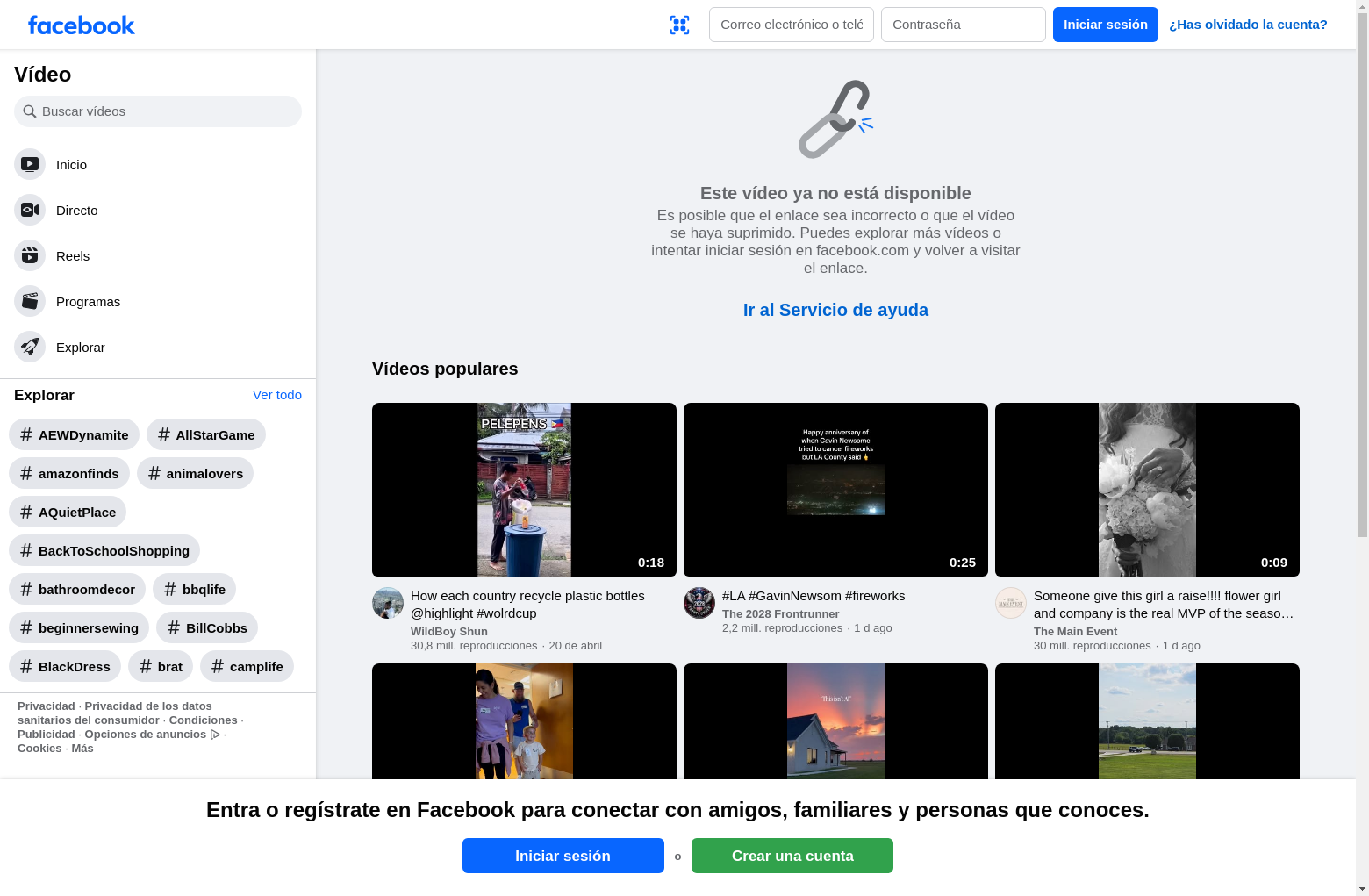Open the WildBoy Shun page name

pos(449,631)
